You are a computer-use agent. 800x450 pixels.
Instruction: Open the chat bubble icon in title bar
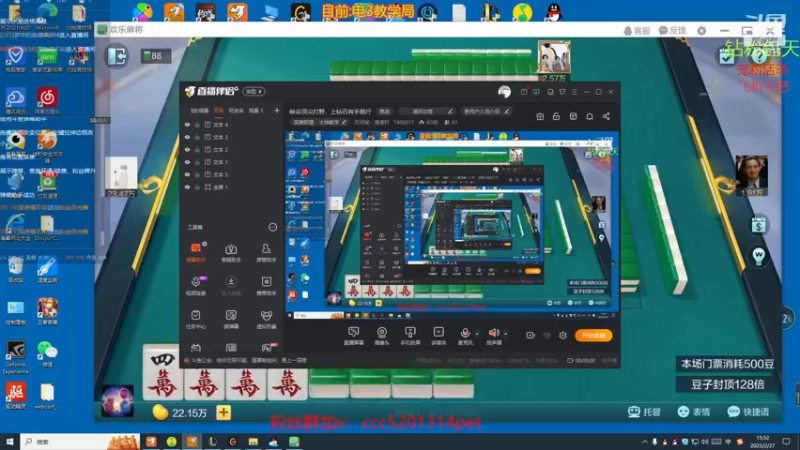pos(536,92)
